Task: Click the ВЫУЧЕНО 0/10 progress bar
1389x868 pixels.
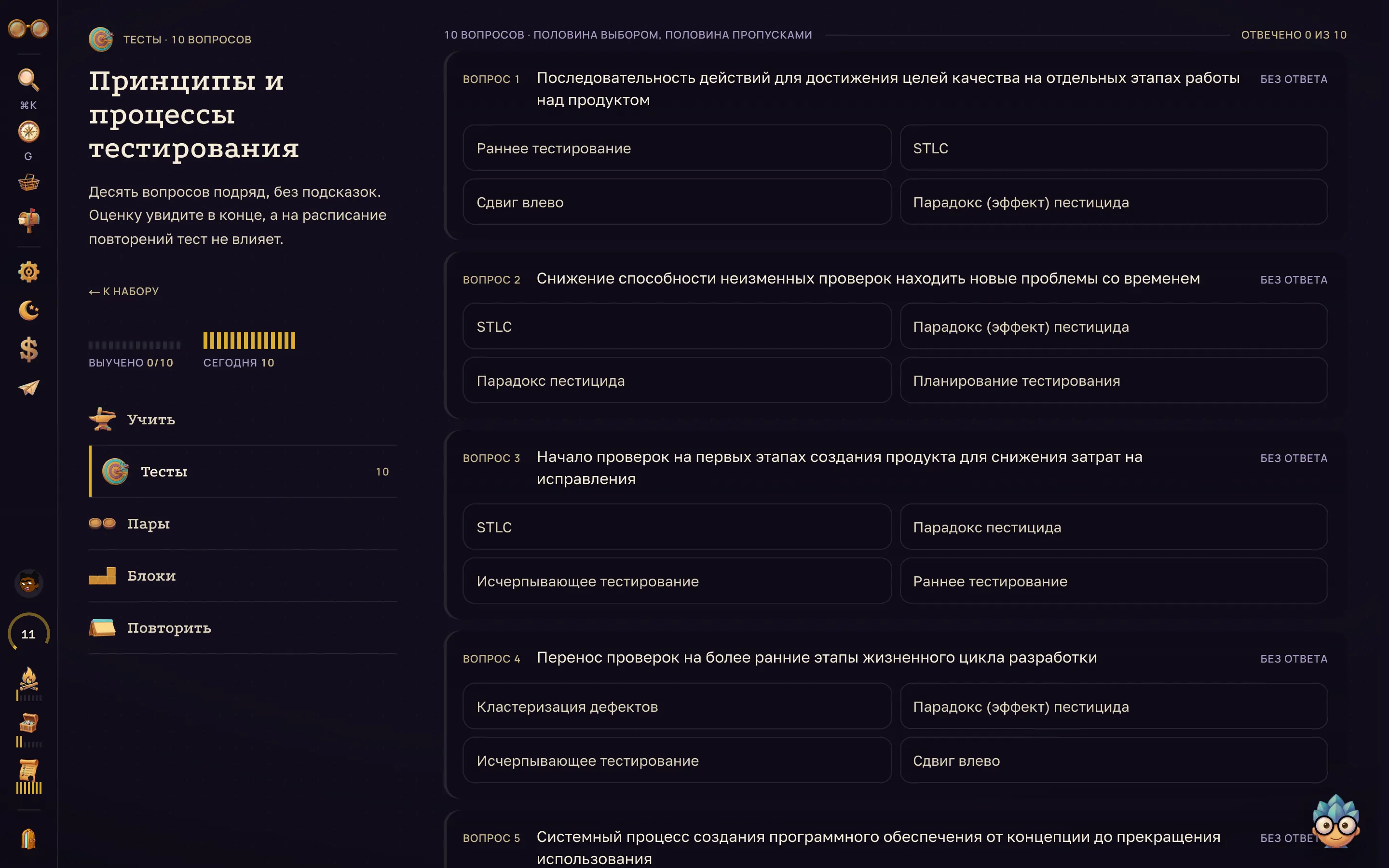Action: pos(134,345)
